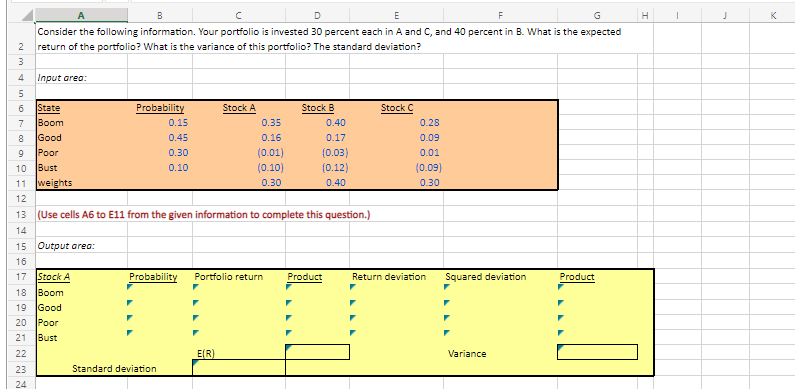Select column G header
Image resolution: width=795 pixels, height=389 pixels.
pos(598,15)
